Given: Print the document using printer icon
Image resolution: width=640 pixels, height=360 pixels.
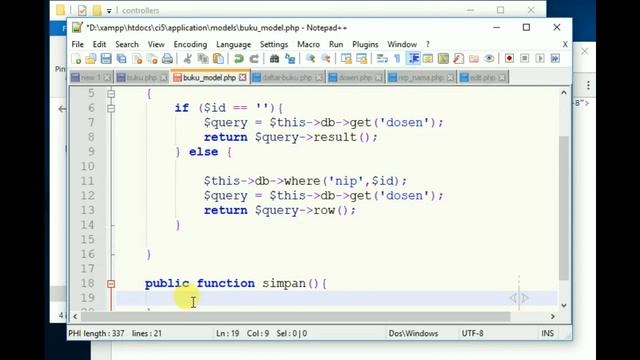Looking at the screenshot, I should point(167,59).
